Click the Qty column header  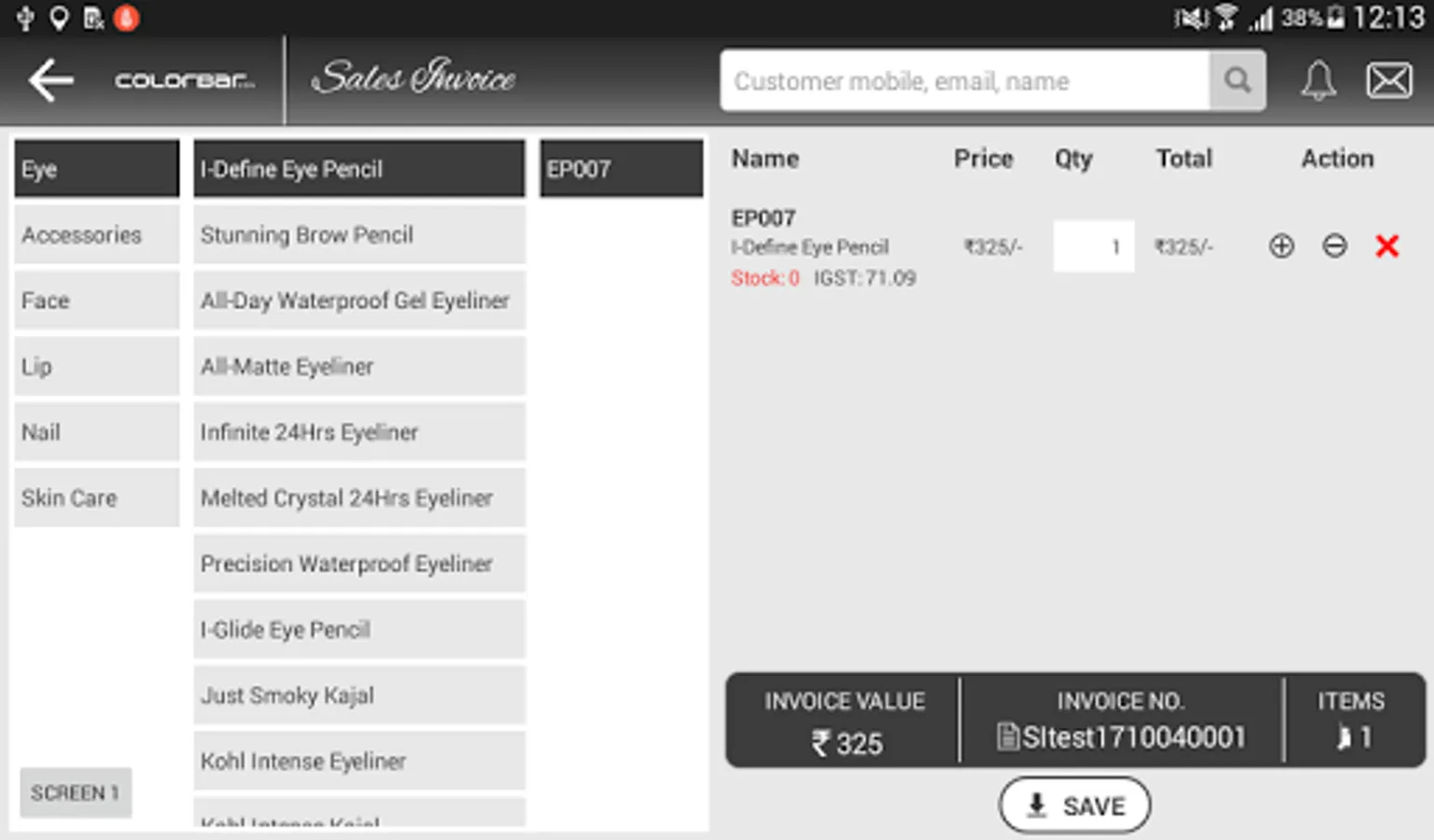point(1074,160)
